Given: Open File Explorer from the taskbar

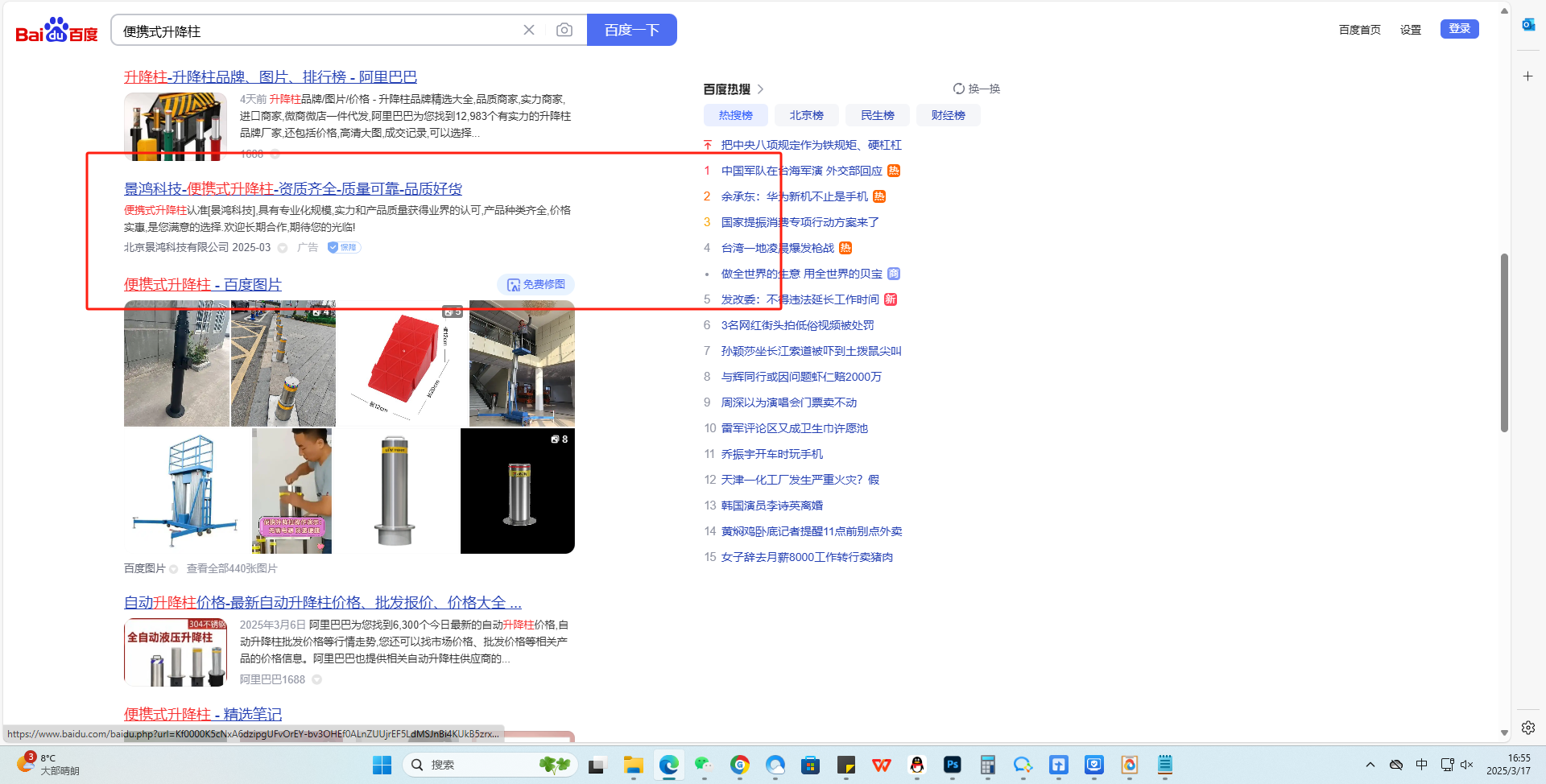Looking at the screenshot, I should (634, 765).
